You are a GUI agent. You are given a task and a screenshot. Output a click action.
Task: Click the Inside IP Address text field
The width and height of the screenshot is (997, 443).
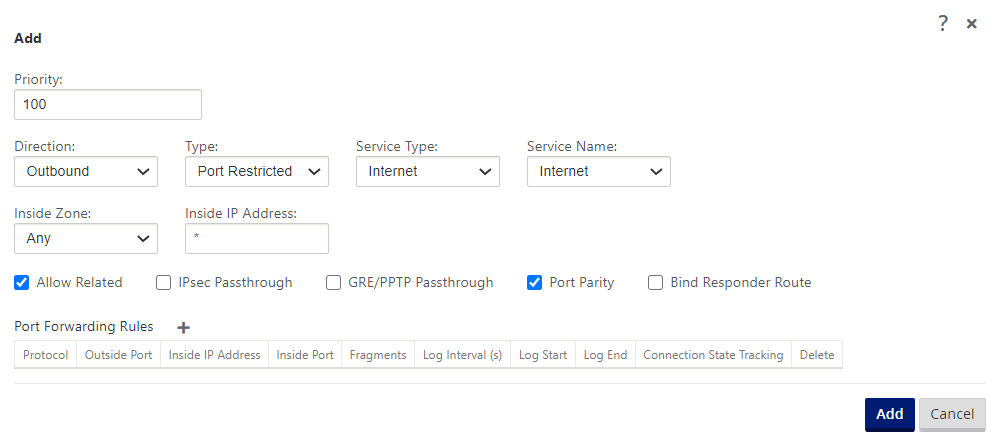[x=257, y=238]
